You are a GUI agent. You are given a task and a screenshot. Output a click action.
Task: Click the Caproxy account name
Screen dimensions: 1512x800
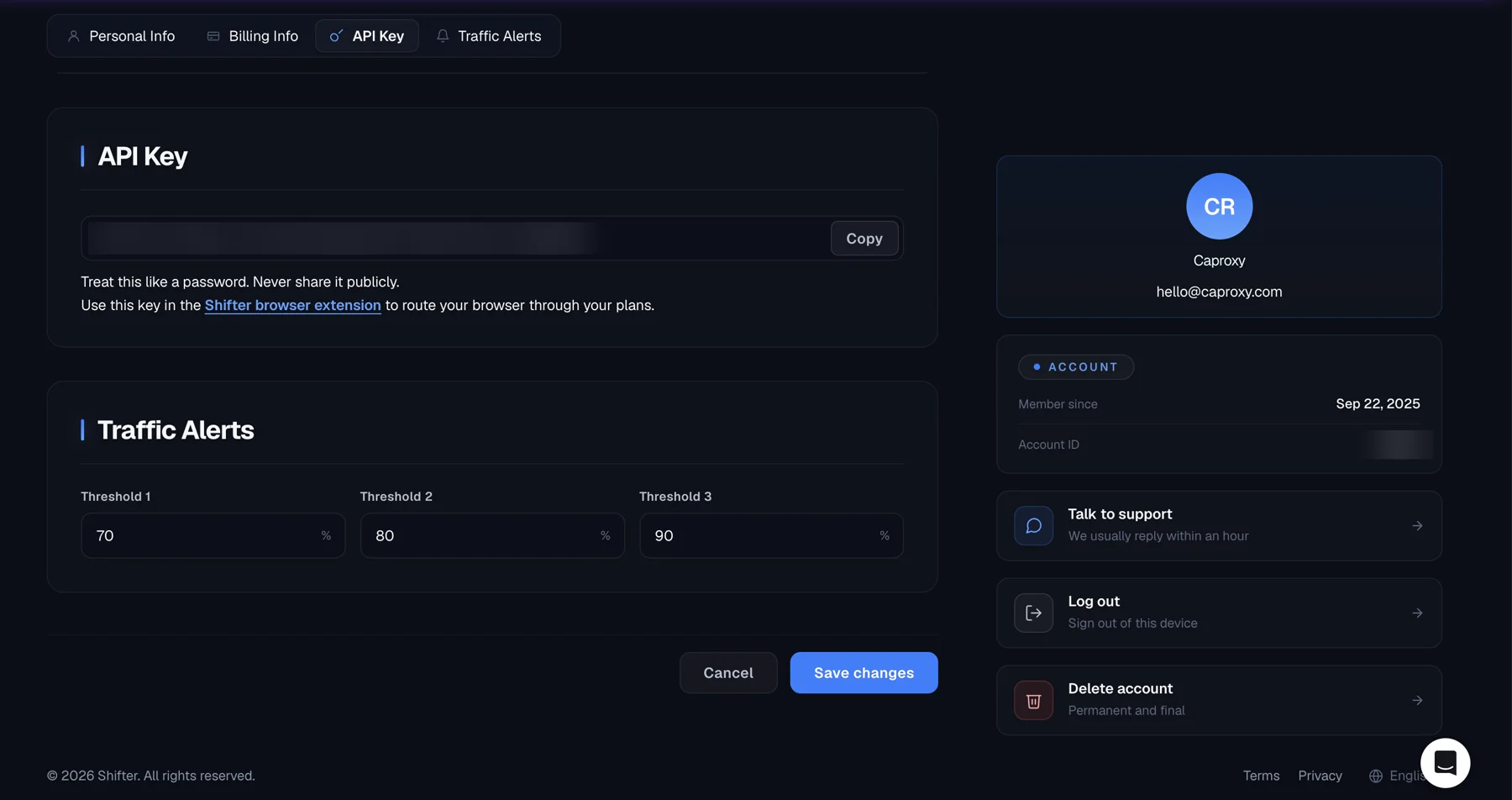(1219, 261)
